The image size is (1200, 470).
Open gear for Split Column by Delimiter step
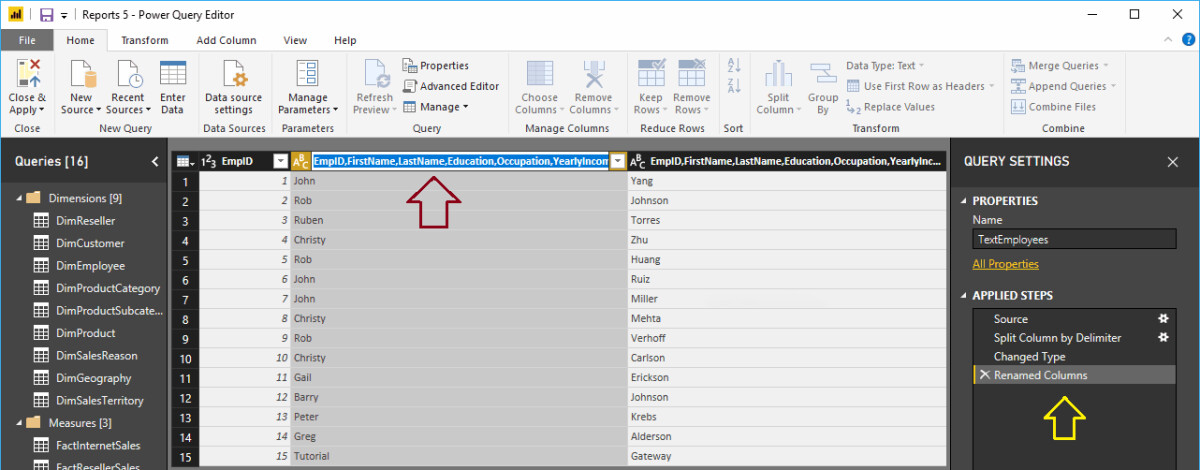(1163, 338)
